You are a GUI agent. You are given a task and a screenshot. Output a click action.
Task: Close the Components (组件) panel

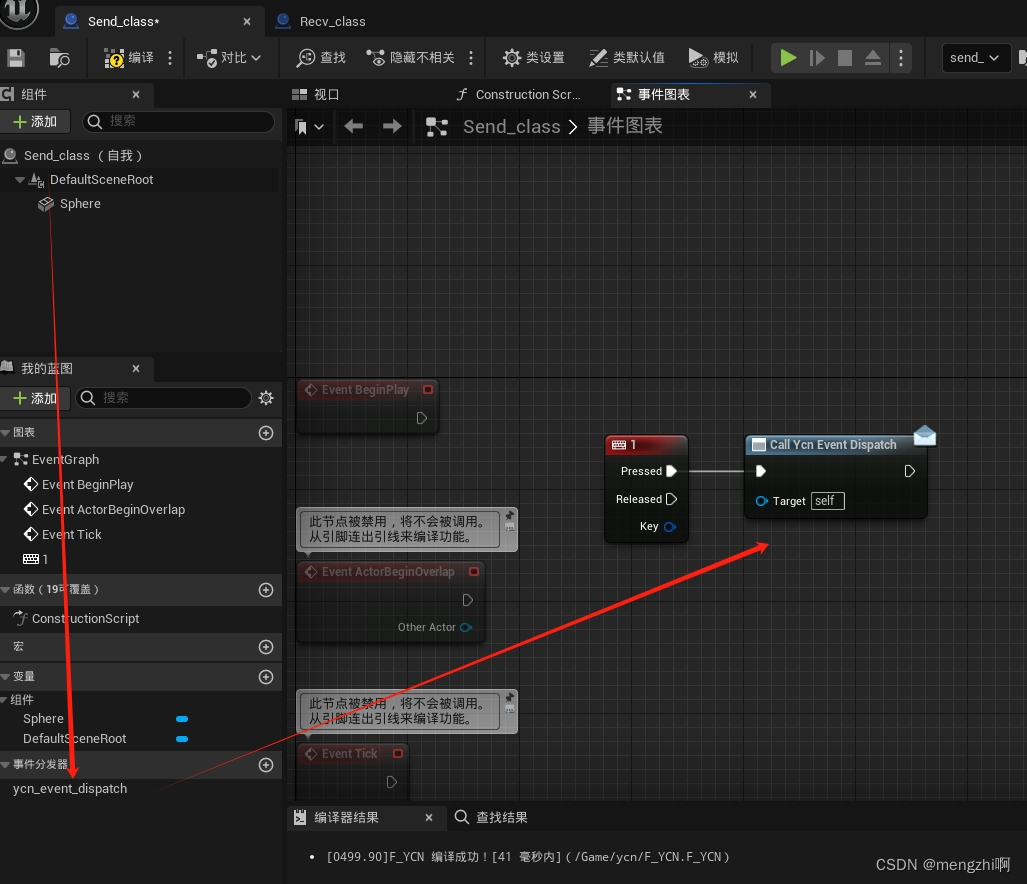pos(136,95)
